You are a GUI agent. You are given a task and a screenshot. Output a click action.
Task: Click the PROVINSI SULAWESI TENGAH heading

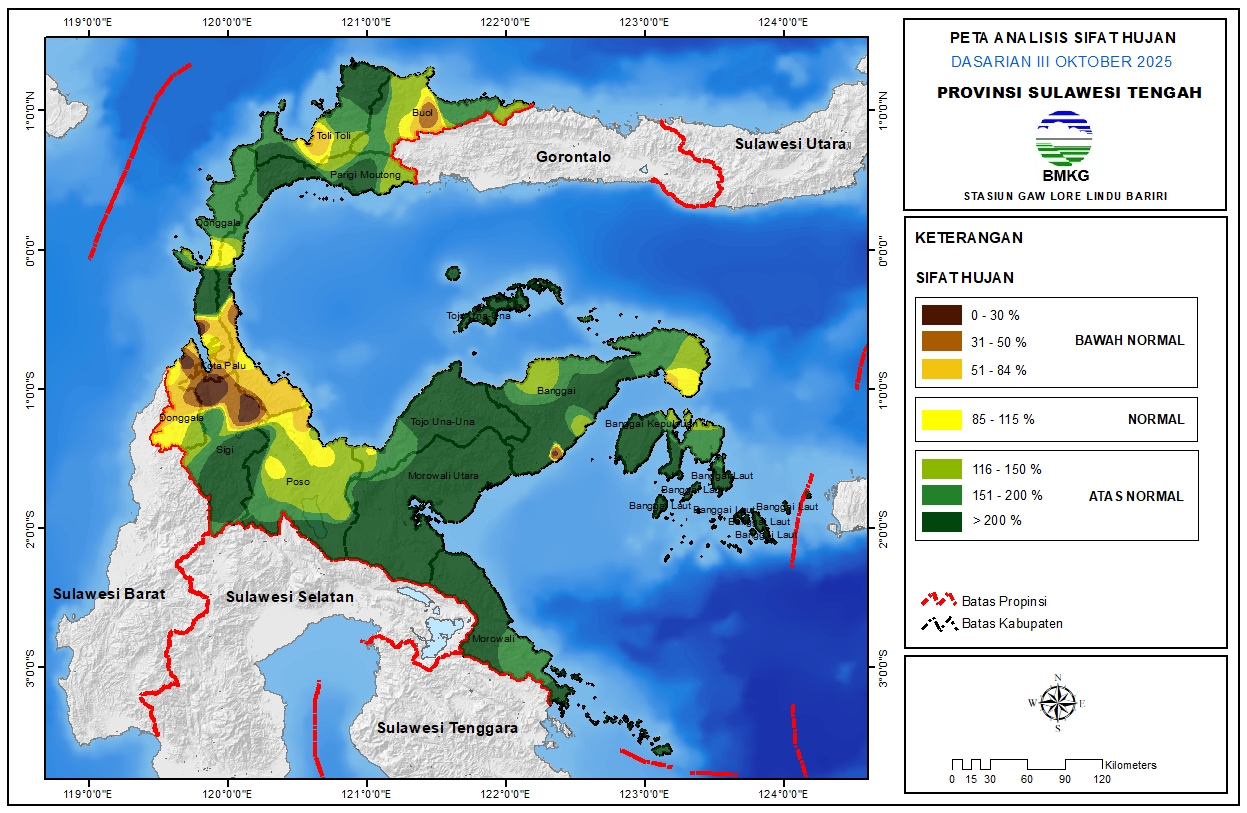coord(1069,93)
